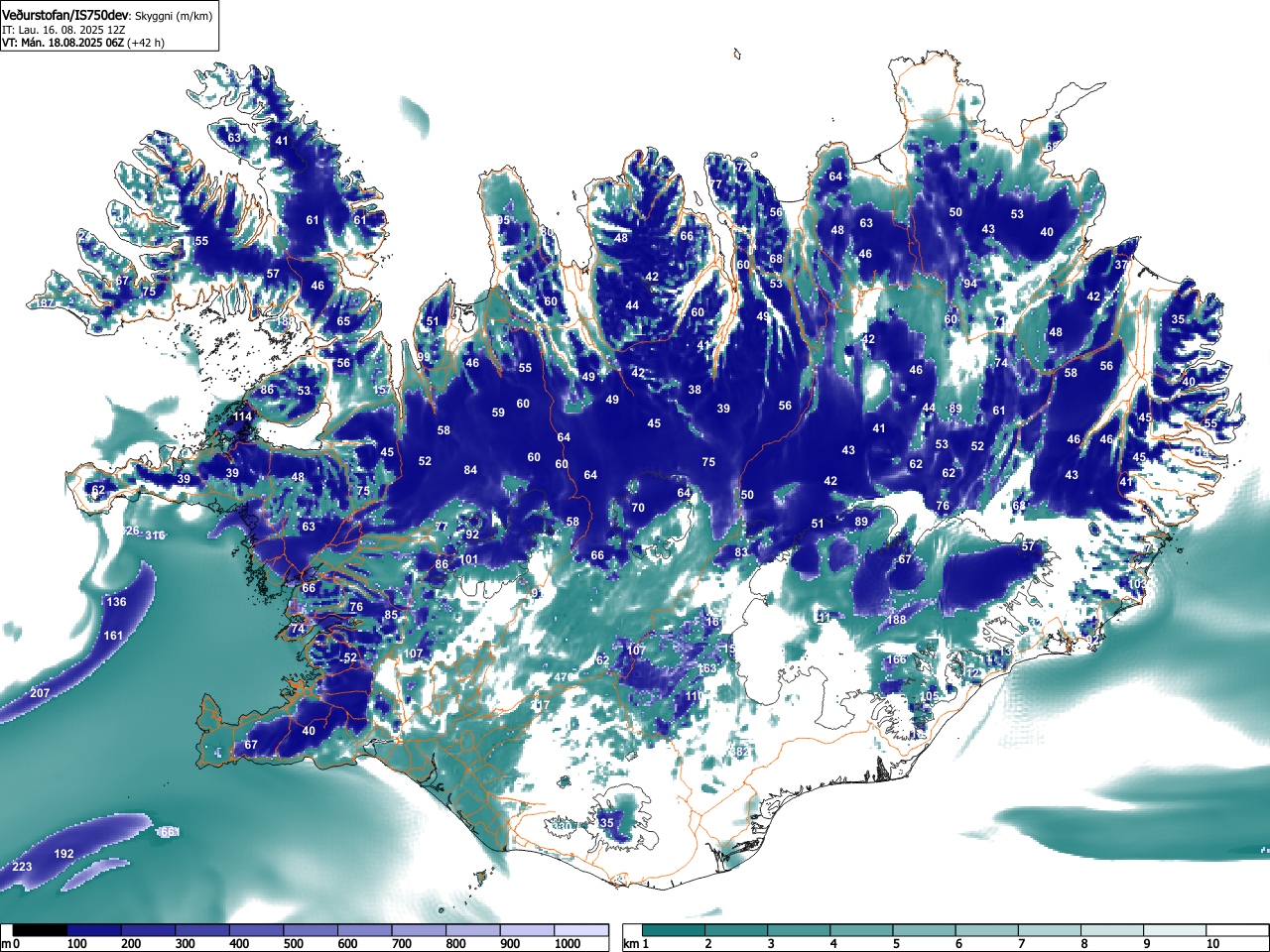1270x952 pixels.
Task: Click the offshore map value 223
Action: click(x=22, y=868)
